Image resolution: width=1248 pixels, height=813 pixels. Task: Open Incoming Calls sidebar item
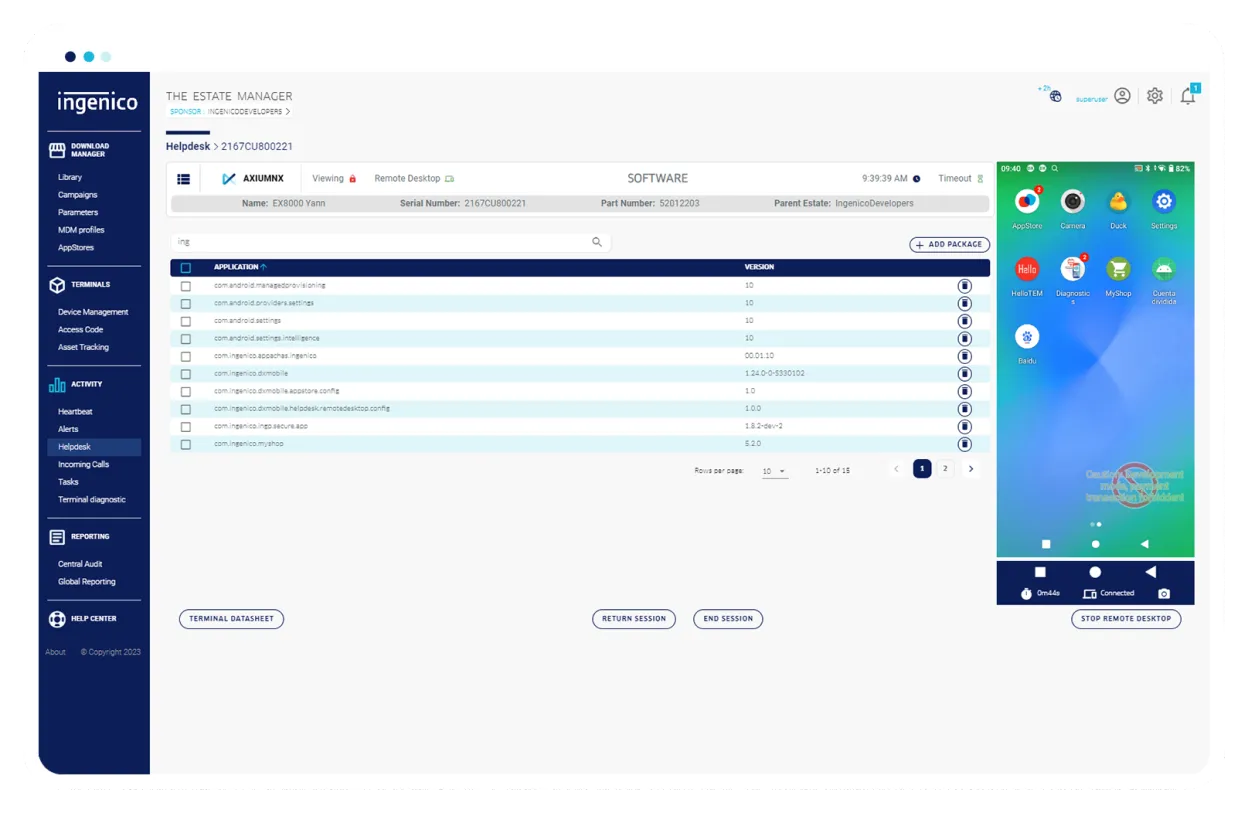click(x=84, y=465)
